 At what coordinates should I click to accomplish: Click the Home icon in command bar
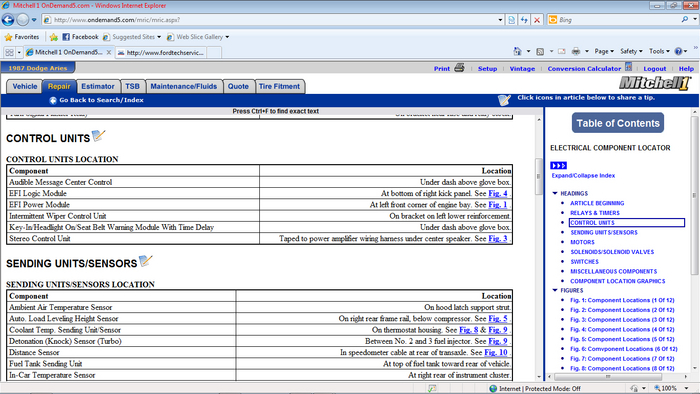click(x=517, y=51)
